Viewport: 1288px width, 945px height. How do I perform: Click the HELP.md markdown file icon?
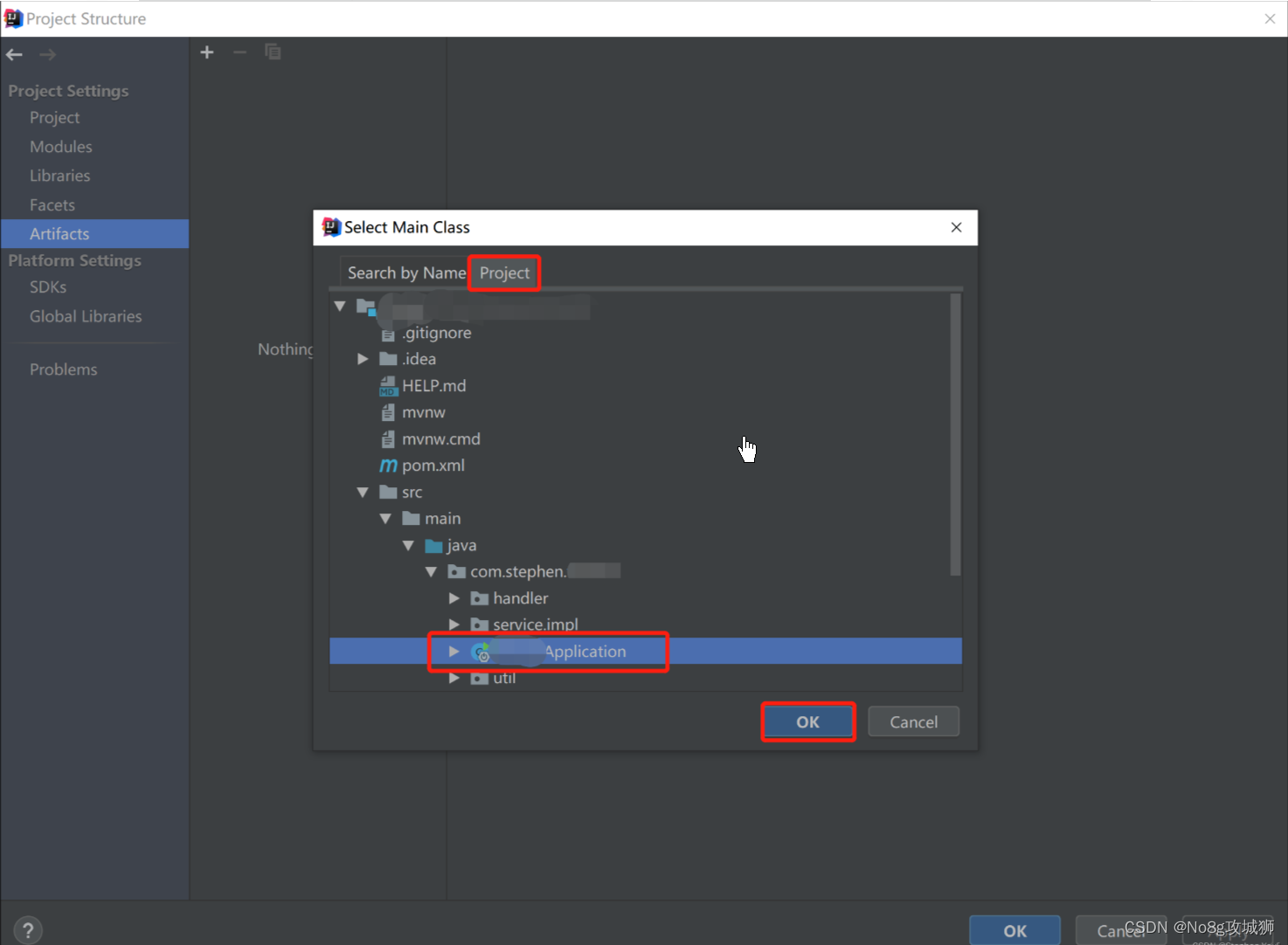pos(388,386)
